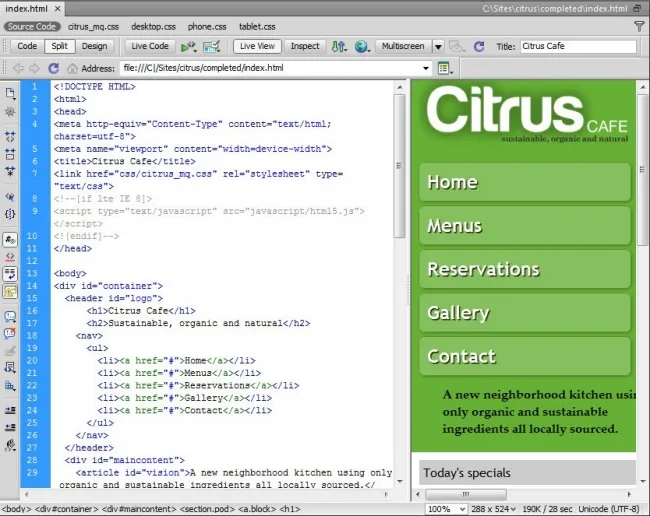Toggle Inspect mode on
This screenshot has width=650, height=516.
(x=305, y=46)
